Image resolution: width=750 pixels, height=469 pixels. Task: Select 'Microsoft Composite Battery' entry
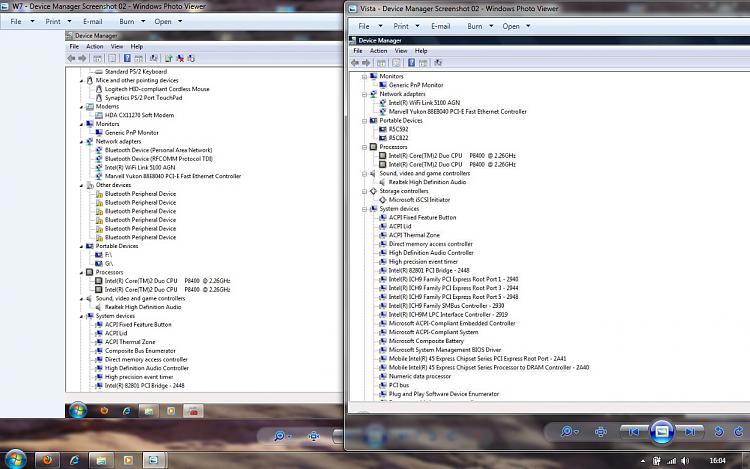(426, 341)
